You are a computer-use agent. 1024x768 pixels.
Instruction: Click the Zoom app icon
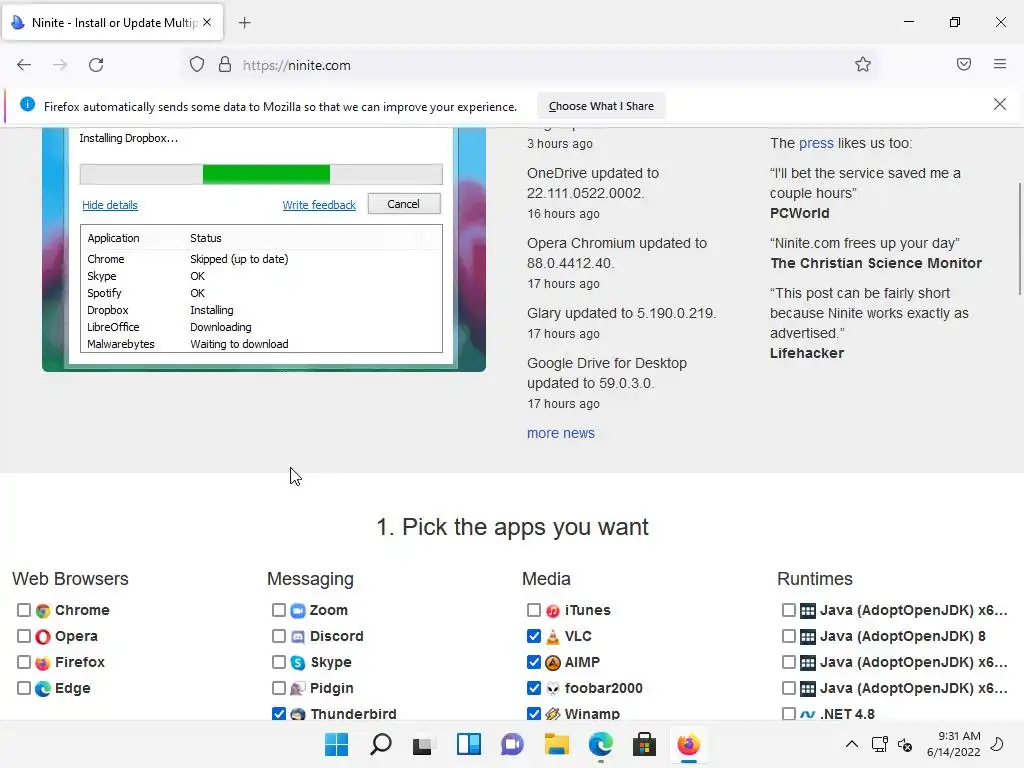[x=298, y=611]
